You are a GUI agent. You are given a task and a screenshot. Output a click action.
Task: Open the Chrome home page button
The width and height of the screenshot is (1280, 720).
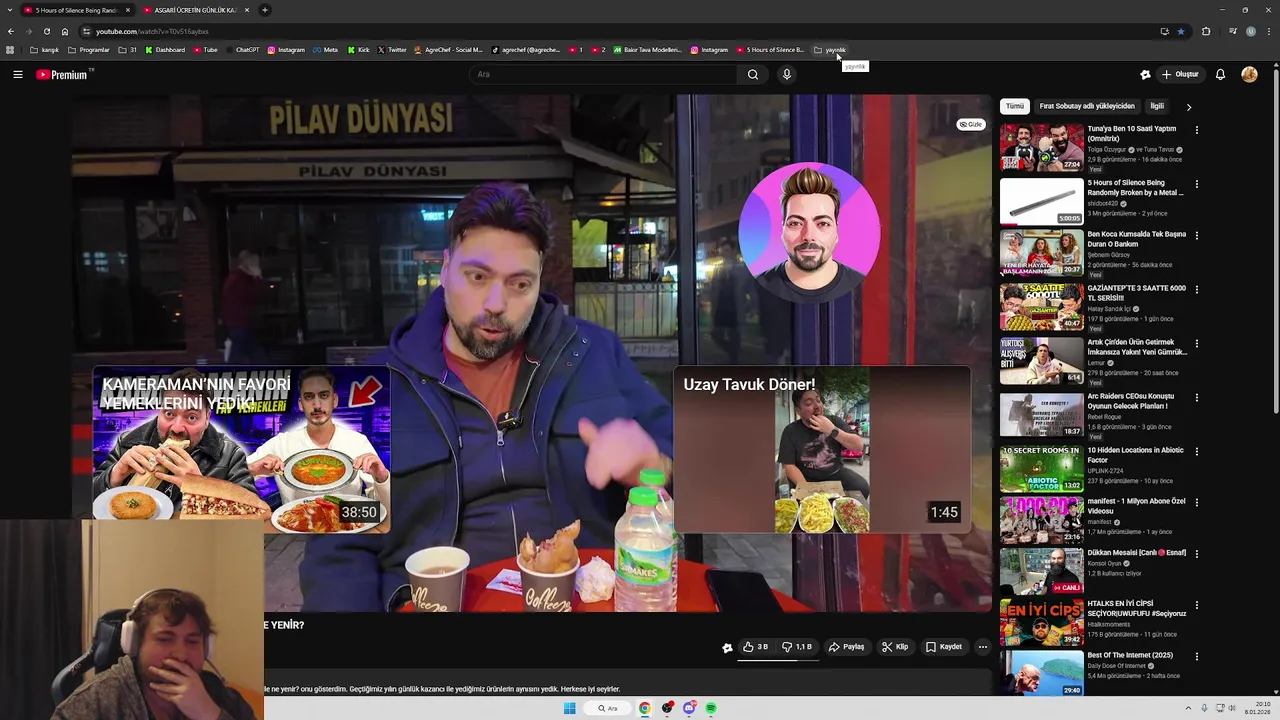tap(64, 31)
